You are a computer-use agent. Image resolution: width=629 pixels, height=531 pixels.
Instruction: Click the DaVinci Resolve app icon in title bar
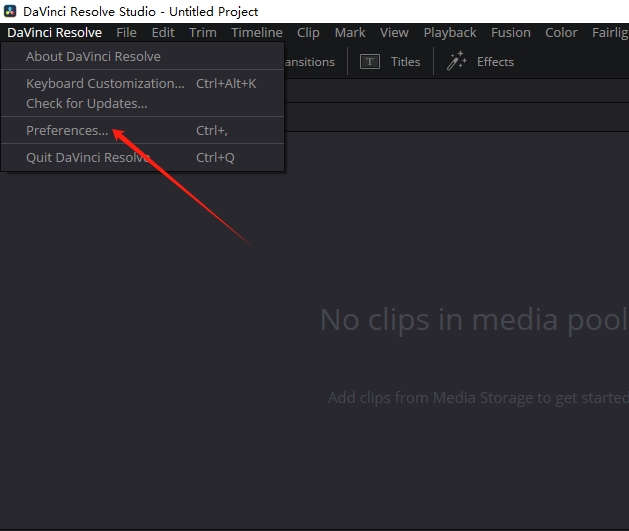(x=10, y=11)
